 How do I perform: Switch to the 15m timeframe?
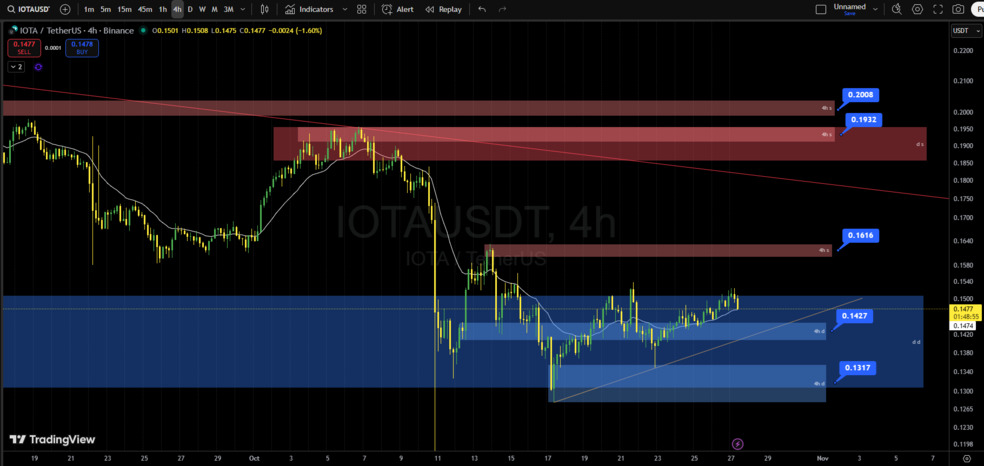pos(124,9)
